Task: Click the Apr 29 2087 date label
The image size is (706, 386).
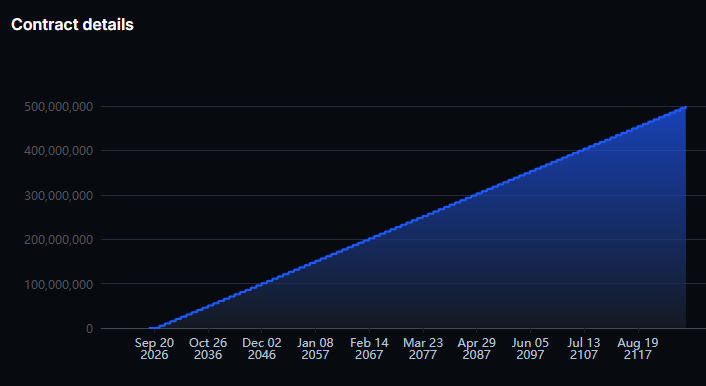Action: [x=476, y=349]
